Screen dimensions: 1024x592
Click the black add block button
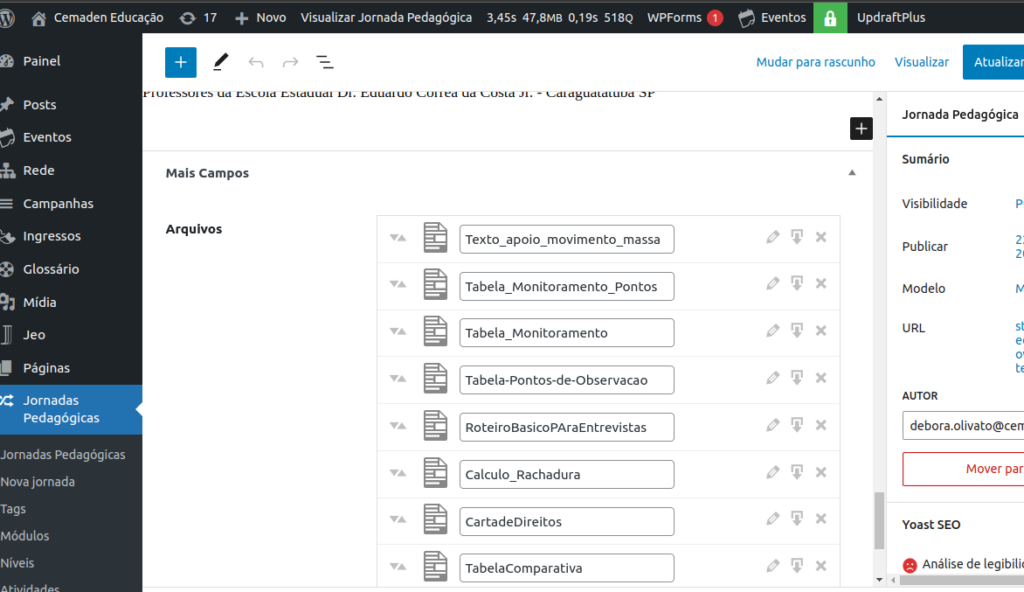[x=861, y=128]
